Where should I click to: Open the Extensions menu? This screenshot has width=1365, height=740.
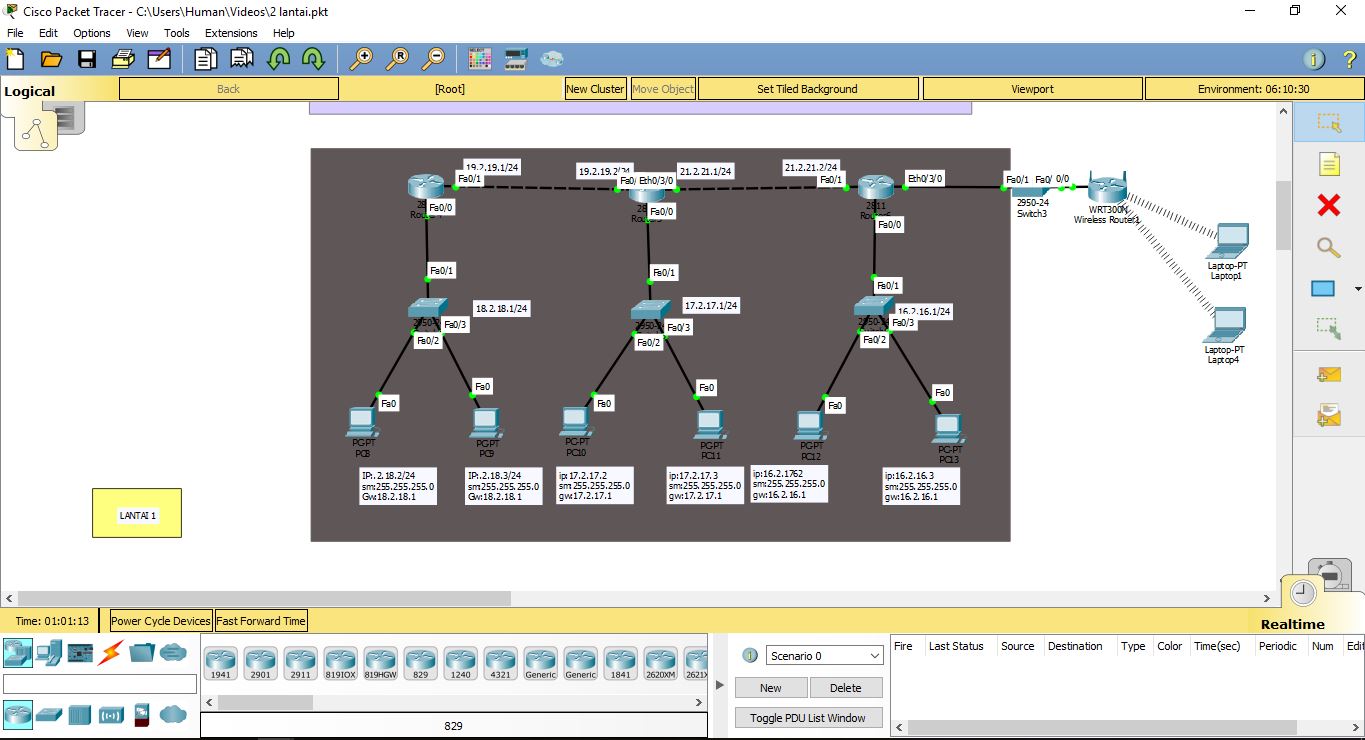pos(231,33)
